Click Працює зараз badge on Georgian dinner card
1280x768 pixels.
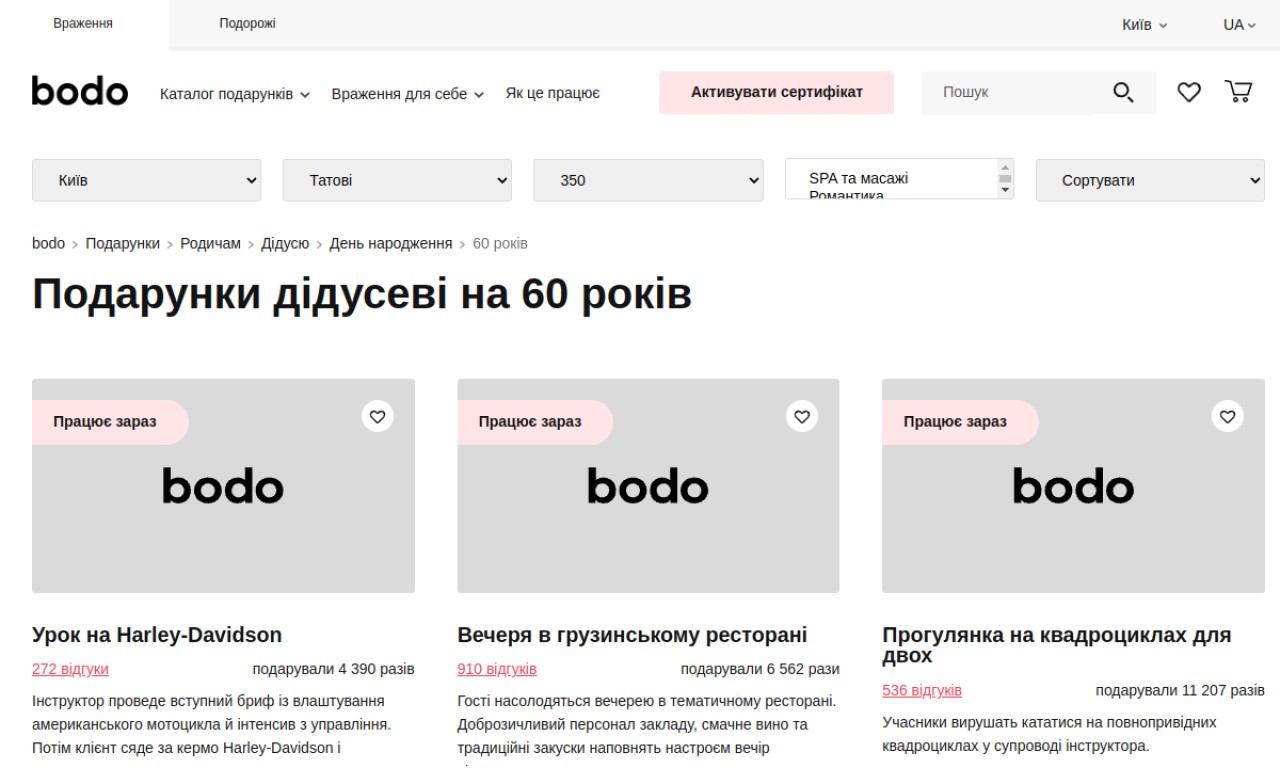coord(535,422)
